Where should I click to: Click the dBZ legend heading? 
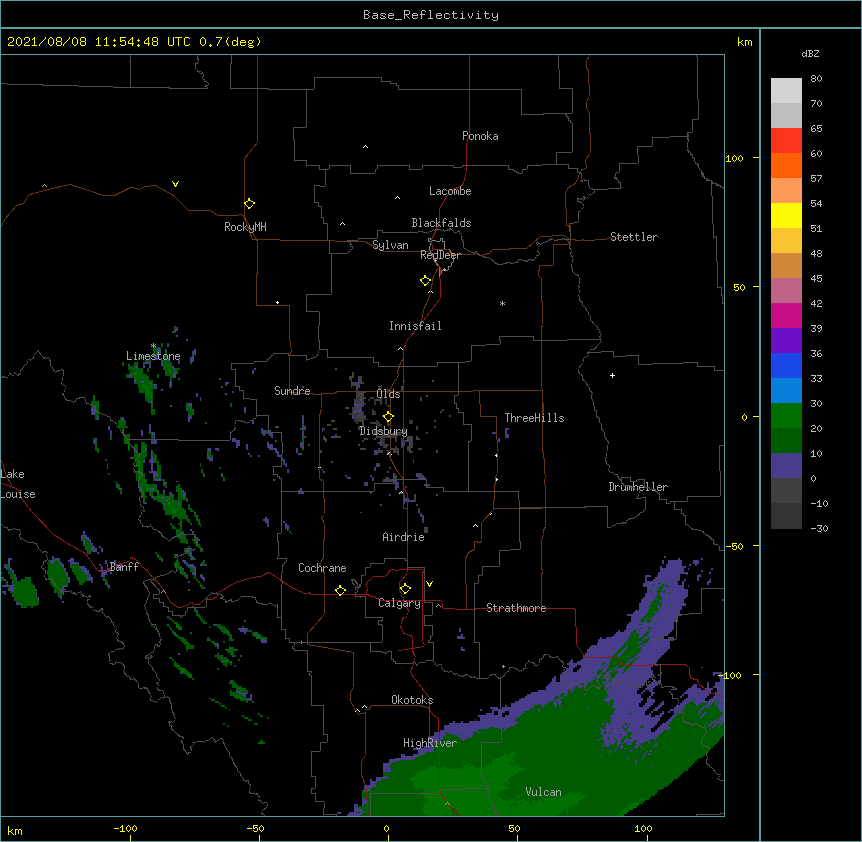coord(810,54)
